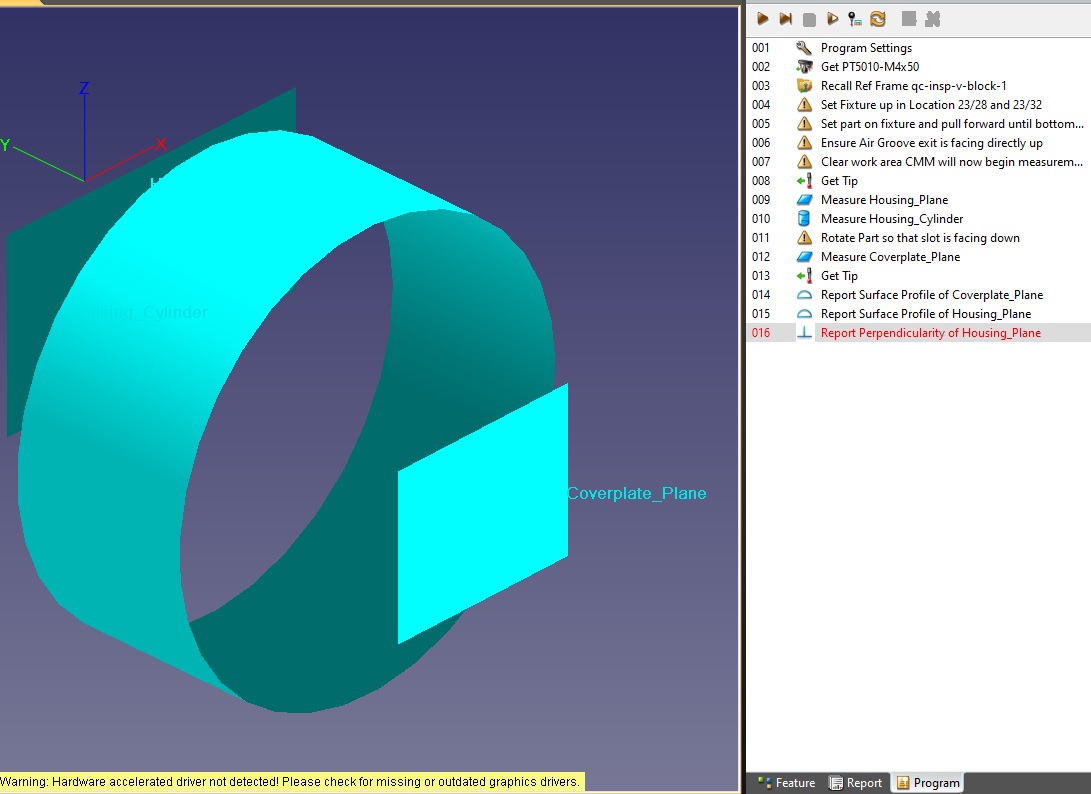1091x794 pixels.
Task: Click the grey X icon in program toolbar
Action: [932, 19]
